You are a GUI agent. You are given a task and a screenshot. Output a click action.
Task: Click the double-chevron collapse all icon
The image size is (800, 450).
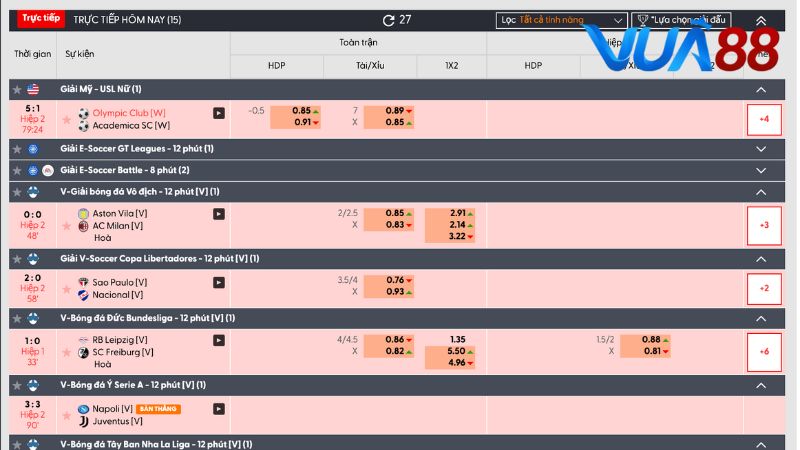tap(761, 20)
